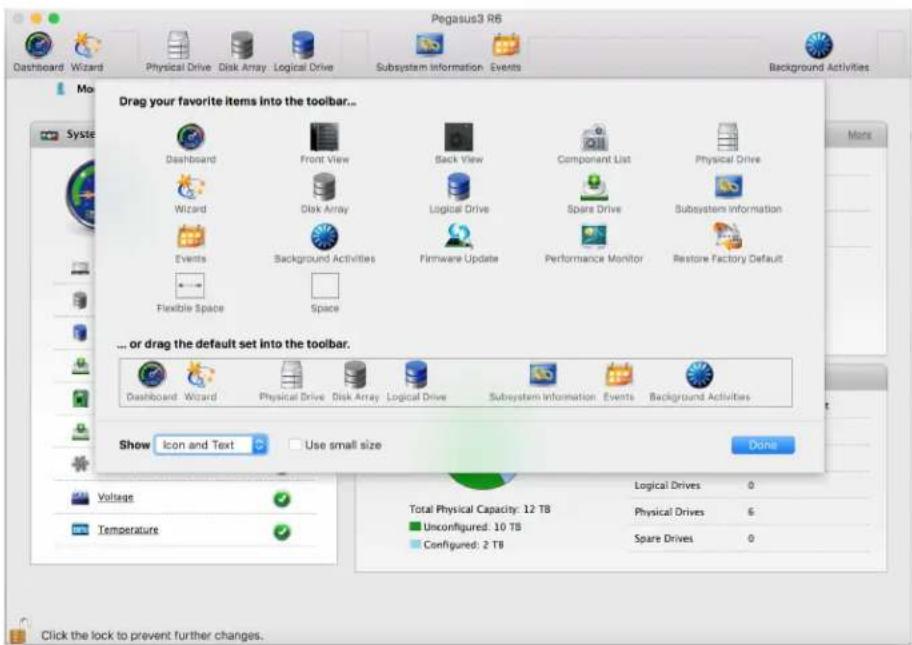Open the Show 'Icon and Text' dropdown
This screenshot has height=645, width=912.
point(211,445)
